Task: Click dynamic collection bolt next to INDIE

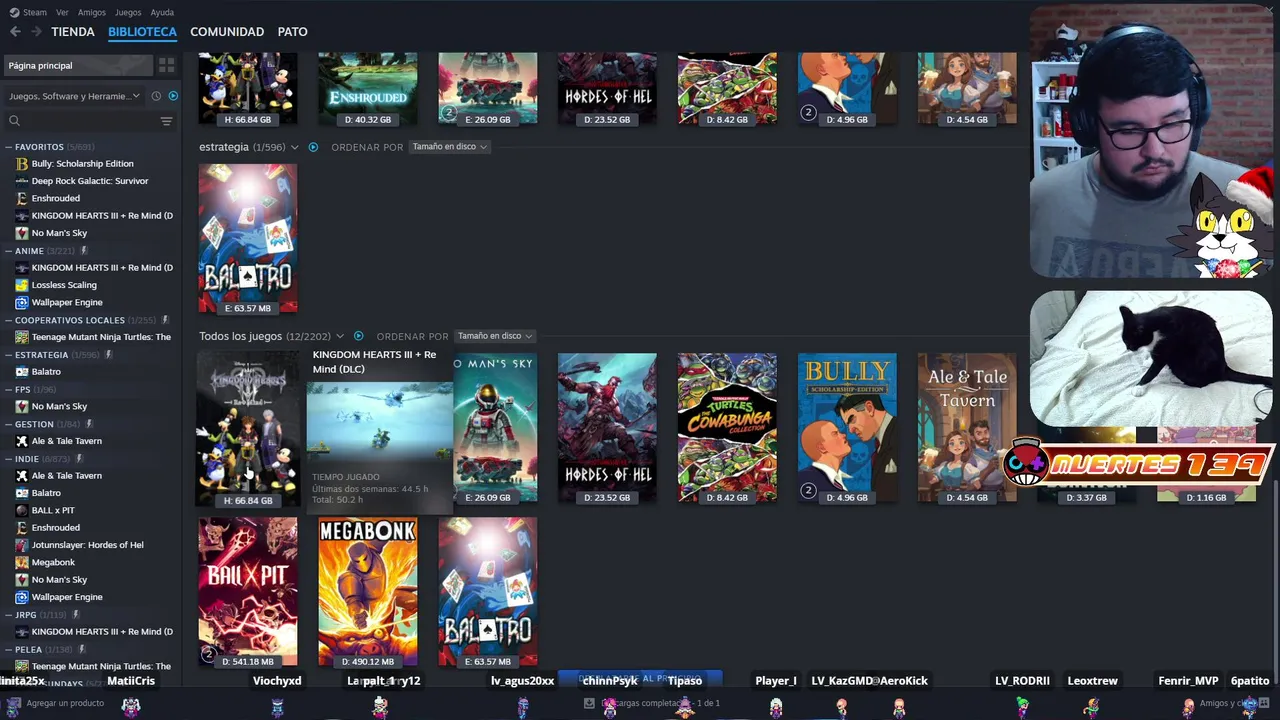Action: click(79, 459)
